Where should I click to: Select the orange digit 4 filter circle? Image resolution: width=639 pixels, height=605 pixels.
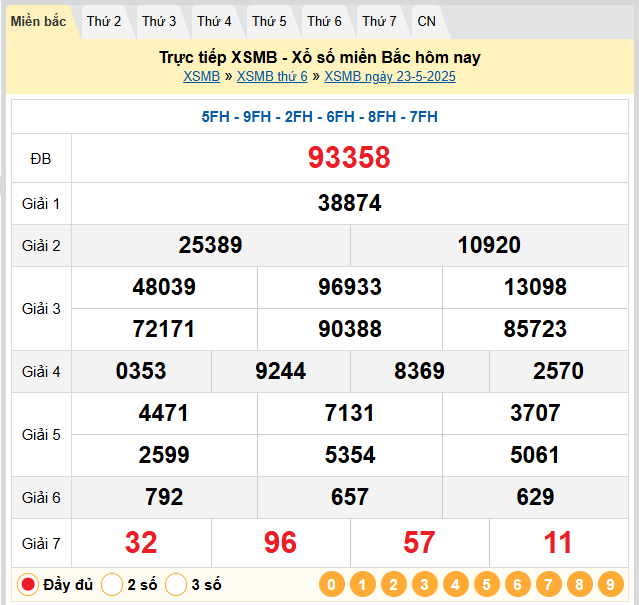[x=455, y=585]
